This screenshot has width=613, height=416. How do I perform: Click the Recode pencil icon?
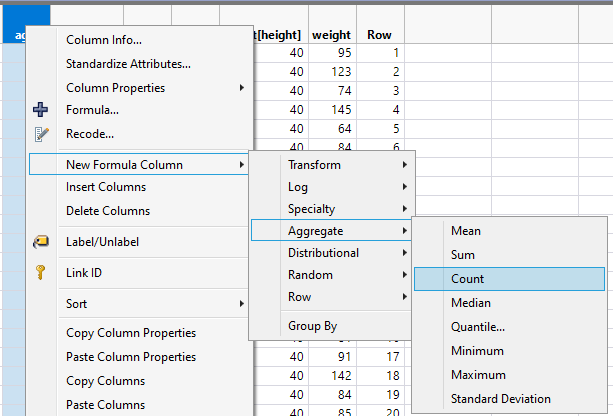tap(41, 134)
